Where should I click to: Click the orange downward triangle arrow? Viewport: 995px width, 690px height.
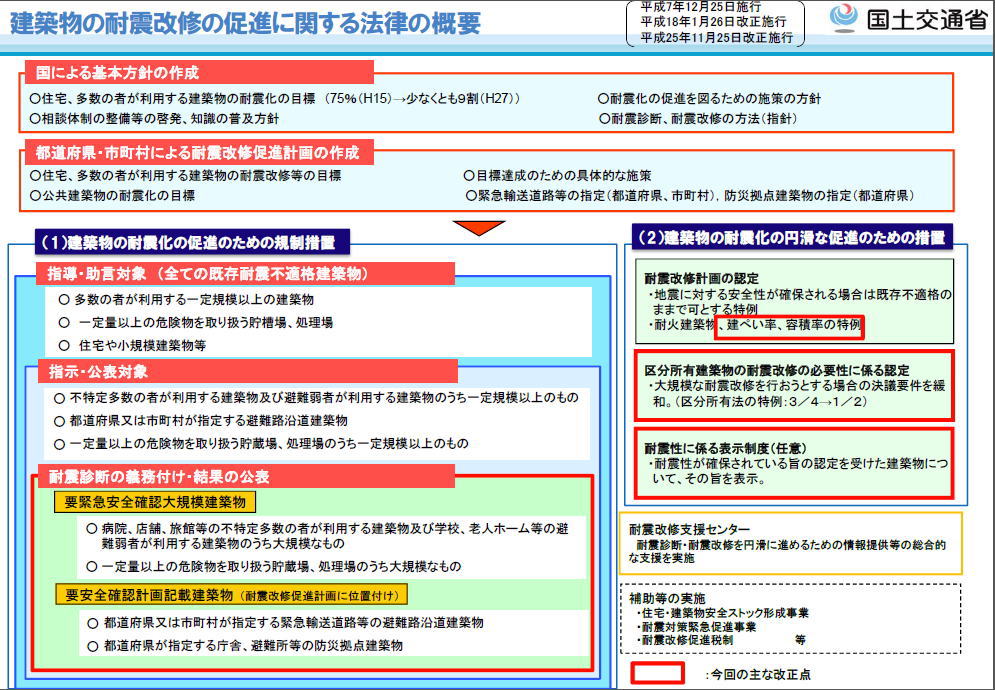pyautogui.click(x=479, y=227)
